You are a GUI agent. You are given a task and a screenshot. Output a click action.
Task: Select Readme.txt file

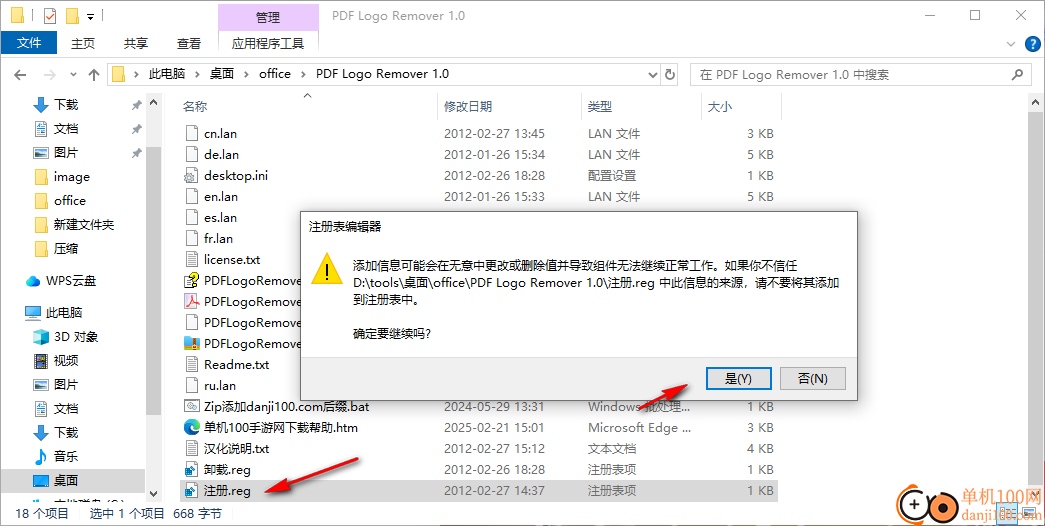[x=237, y=365]
